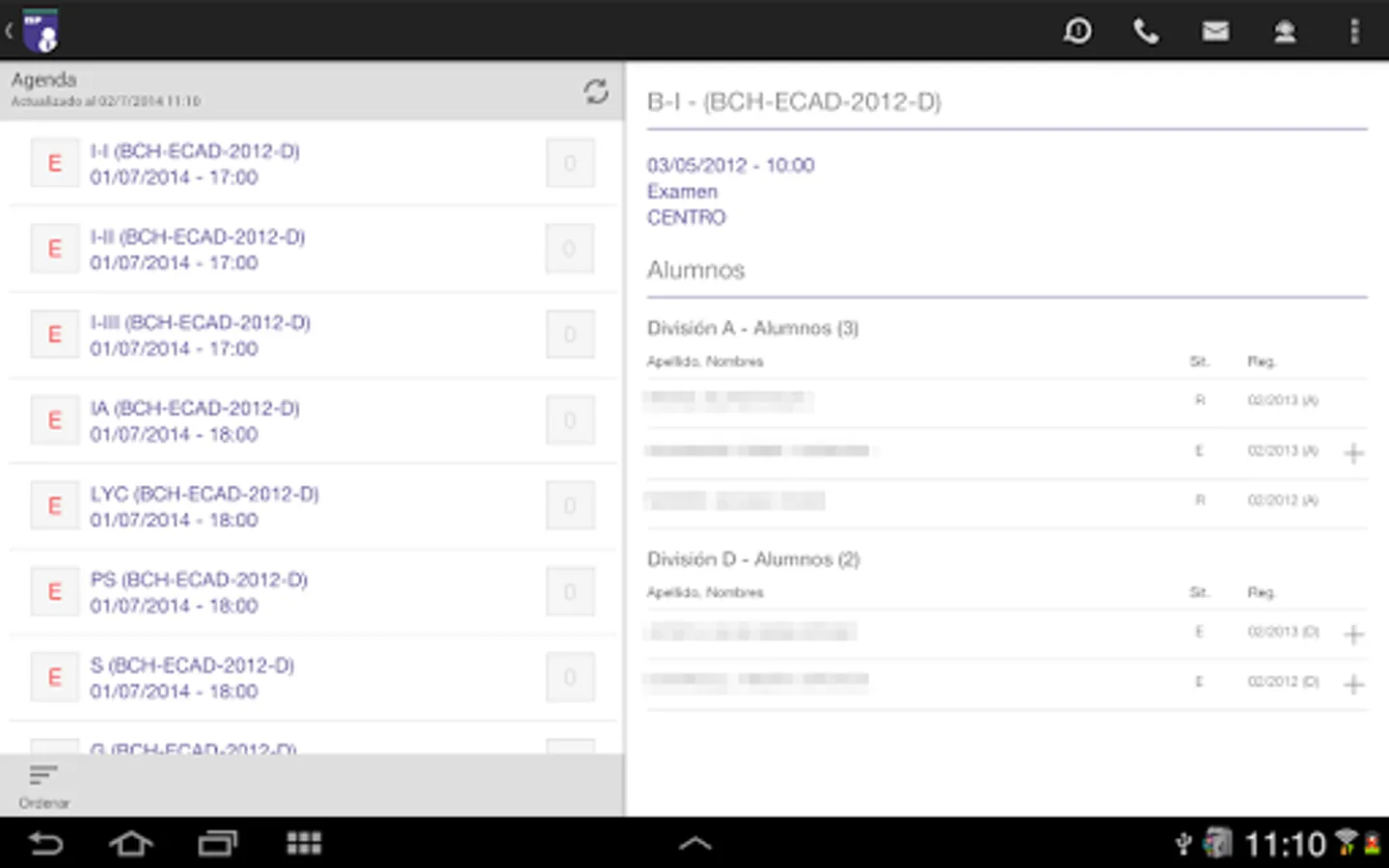Click the Examen label in details
The width and height of the screenshot is (1389, 868).
click(682, 191)
